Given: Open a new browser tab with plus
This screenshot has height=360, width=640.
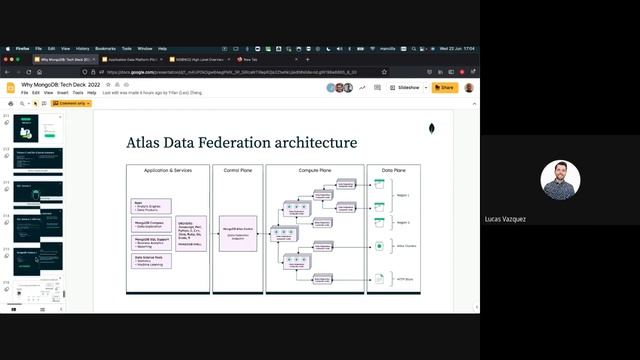Looking at the screenshot, I should [308, 60].
